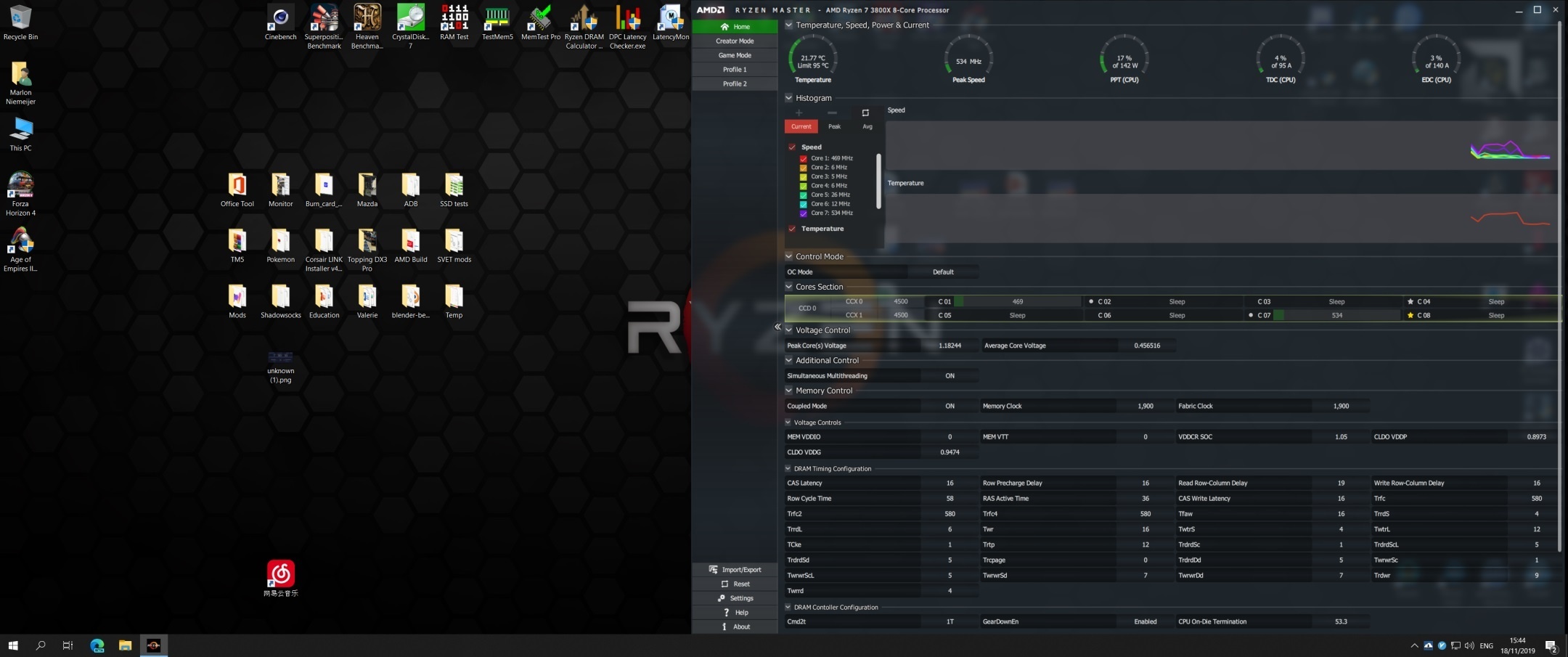Select the Forza Horizon 4 desktop icon
The image size is (1568, 657).
click(x=20, y=194)
